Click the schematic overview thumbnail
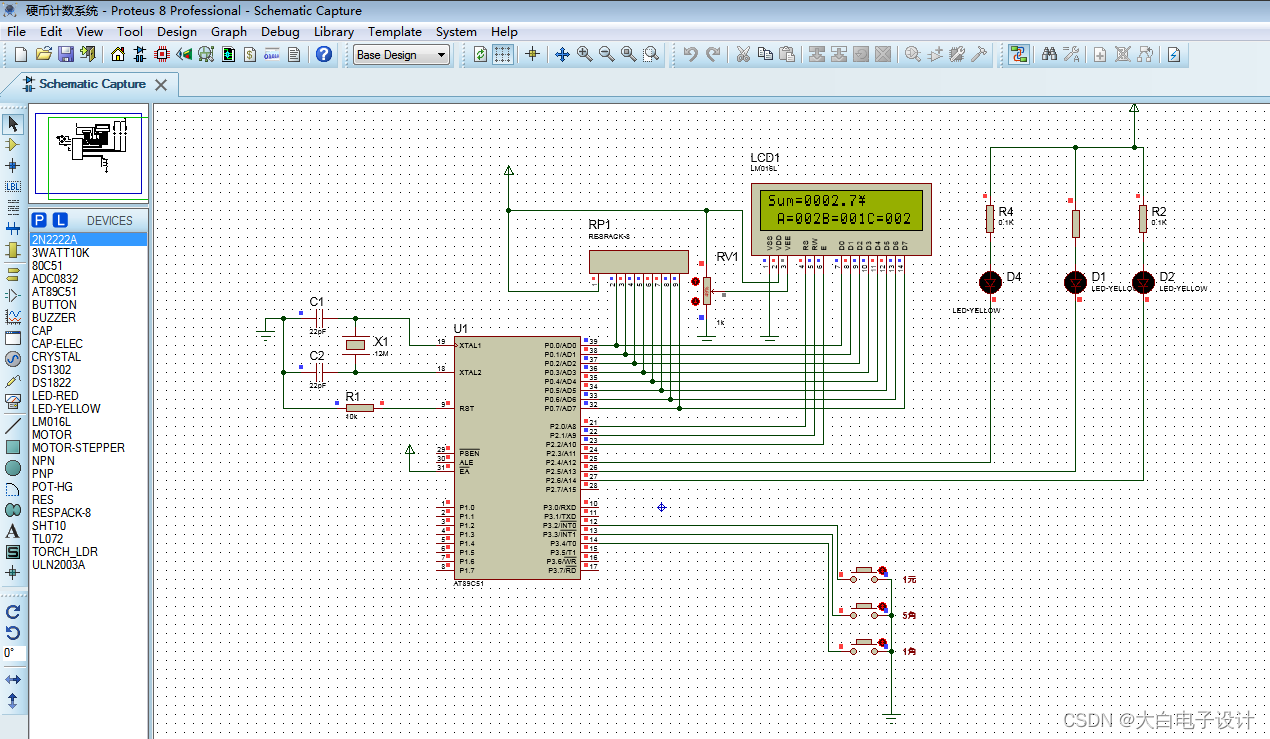The width and height of the screenshot is (1270, 739). click(x=89, y=154)
